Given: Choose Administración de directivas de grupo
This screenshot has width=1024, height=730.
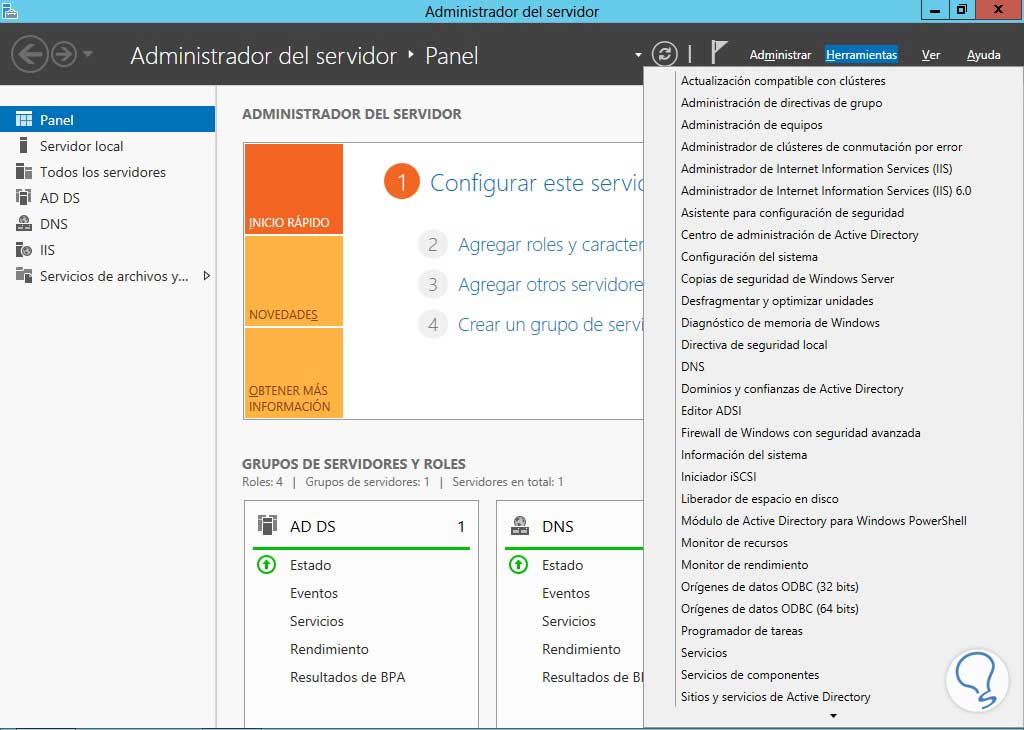Looking at the screenshot, I should 782,103.
